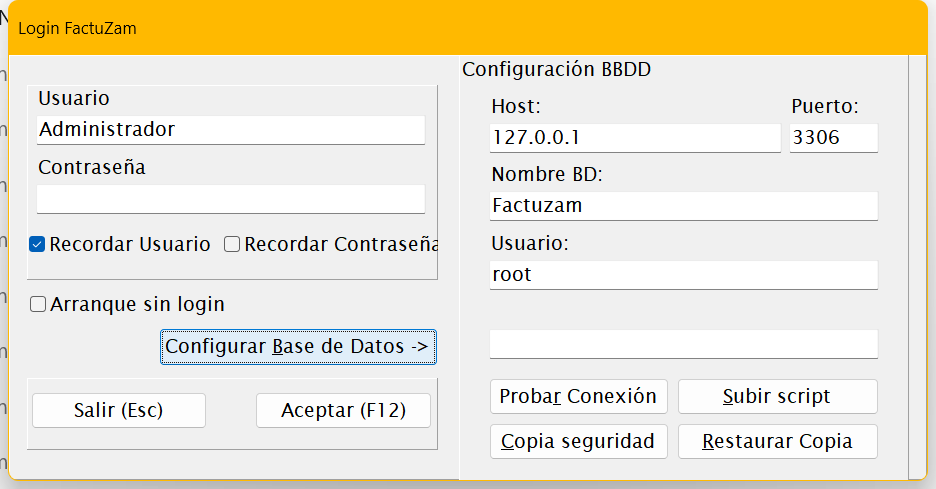
Task: Click the Nombre BD: label
Action: (547, 174)
